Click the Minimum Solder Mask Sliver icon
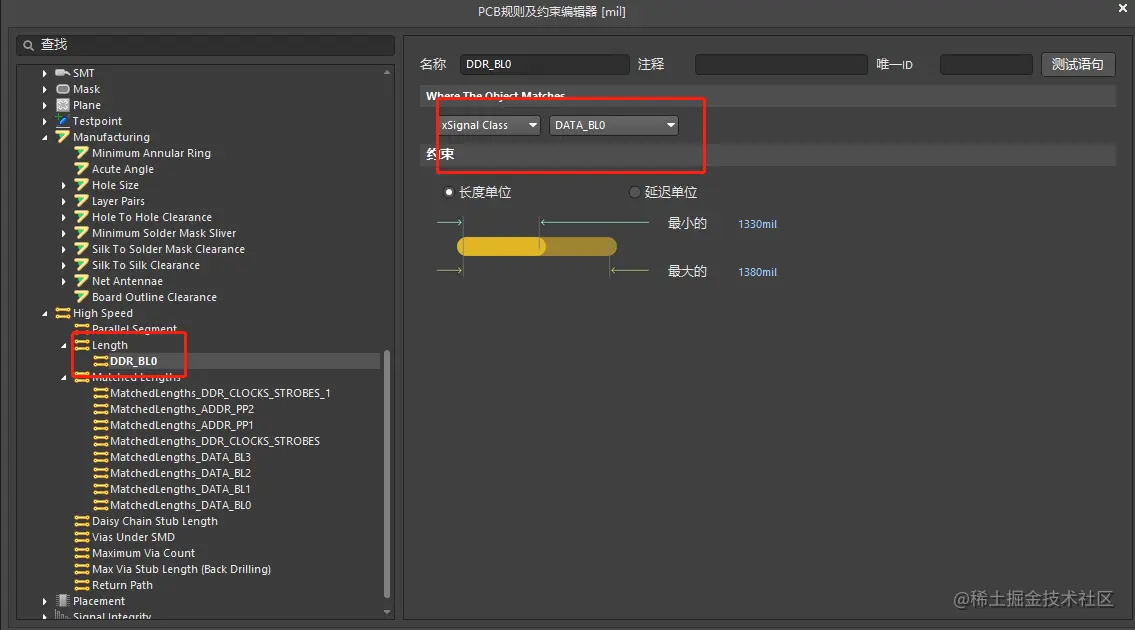 click(82, 232)
